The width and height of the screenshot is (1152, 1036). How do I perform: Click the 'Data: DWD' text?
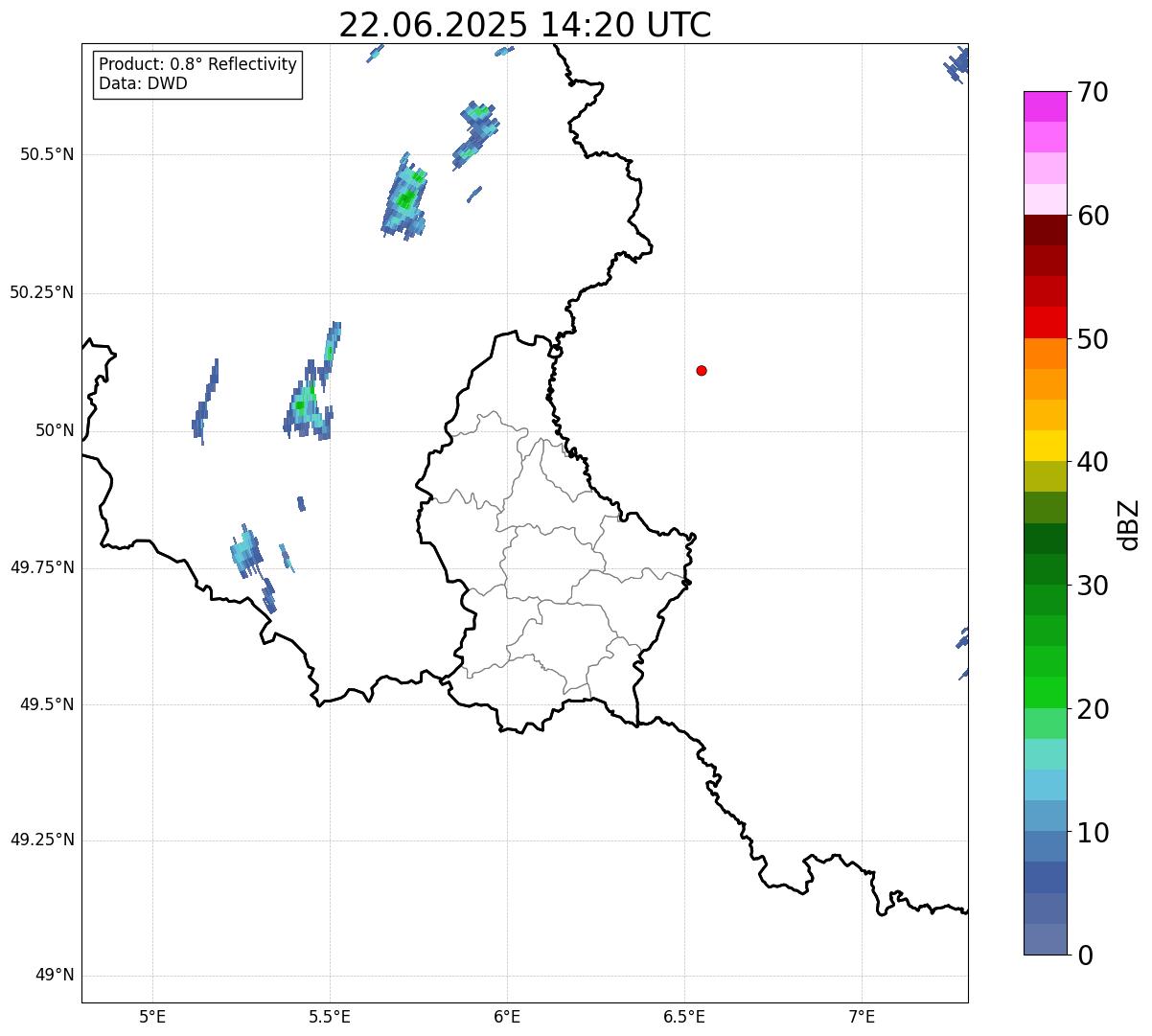click(x=143, y=83)
